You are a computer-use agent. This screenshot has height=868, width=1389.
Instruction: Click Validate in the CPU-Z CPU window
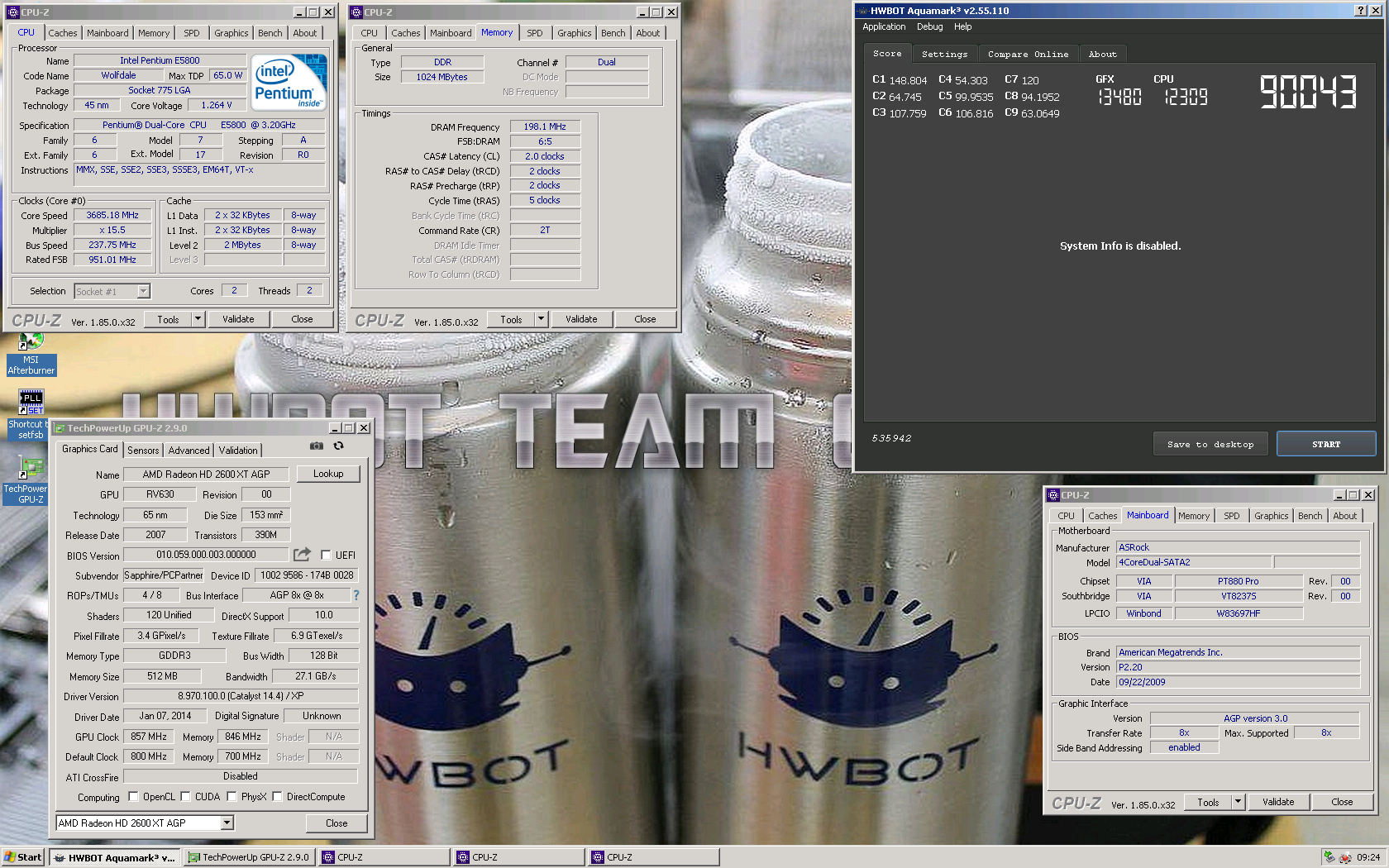pyautogui.click(x=238, y=319)
